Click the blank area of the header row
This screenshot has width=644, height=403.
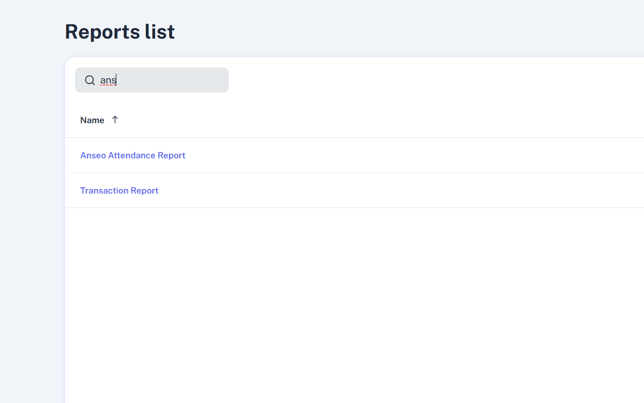coord(400,120)
